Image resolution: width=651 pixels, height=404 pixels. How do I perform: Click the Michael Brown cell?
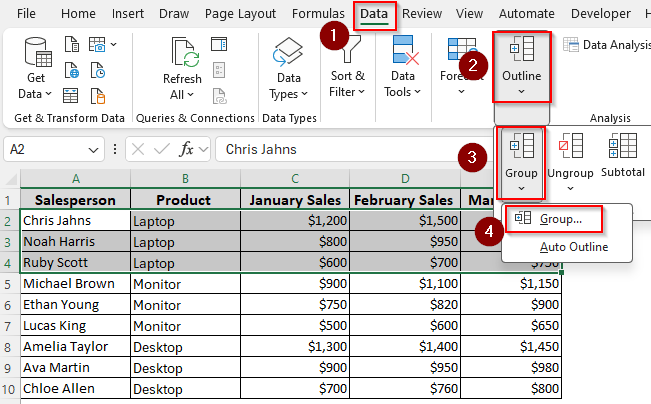(x=76, y=284)
